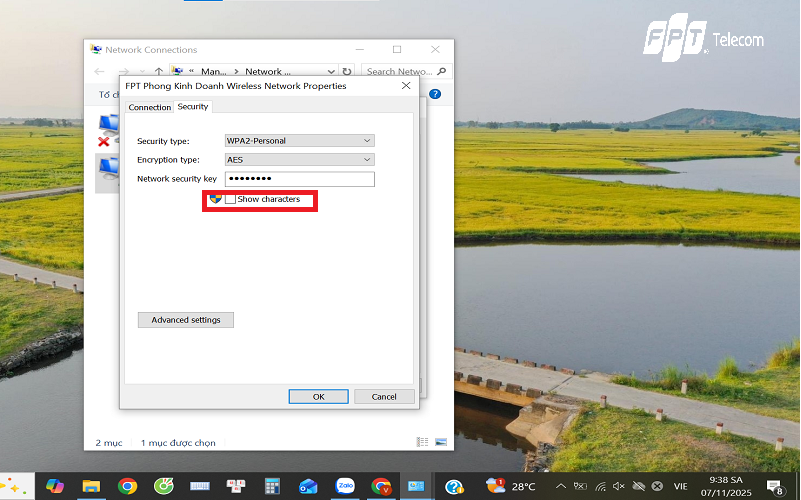The image size is (801, 500).
Task: Open Outlook from the taskbar
Action: coord(308,486)
